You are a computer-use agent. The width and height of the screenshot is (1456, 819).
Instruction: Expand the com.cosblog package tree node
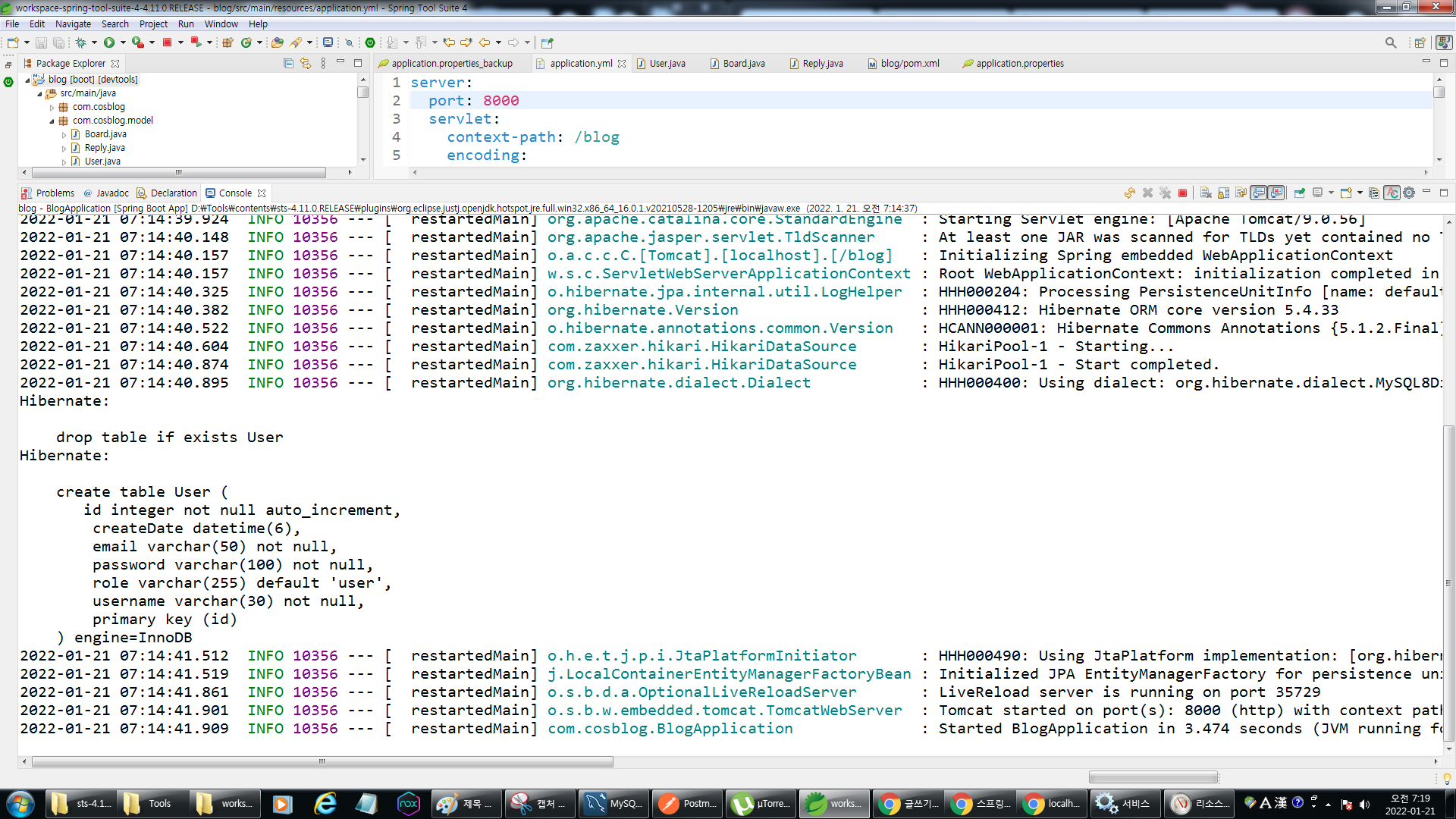pyautogui.click(x=52, y=107)
